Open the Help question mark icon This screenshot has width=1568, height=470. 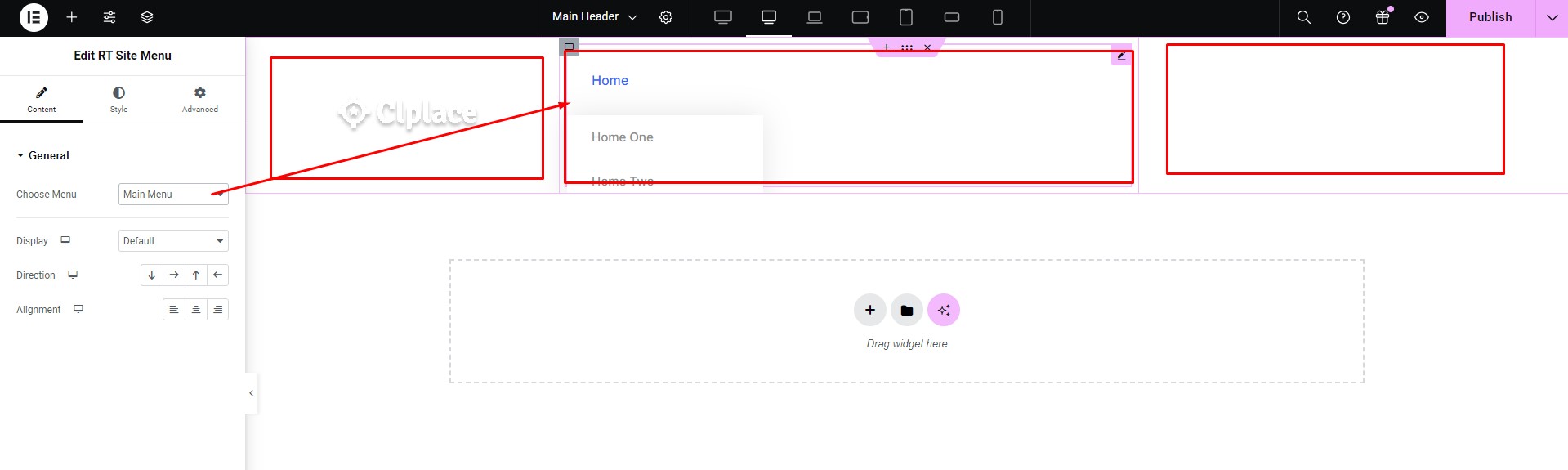(1343, 17)
